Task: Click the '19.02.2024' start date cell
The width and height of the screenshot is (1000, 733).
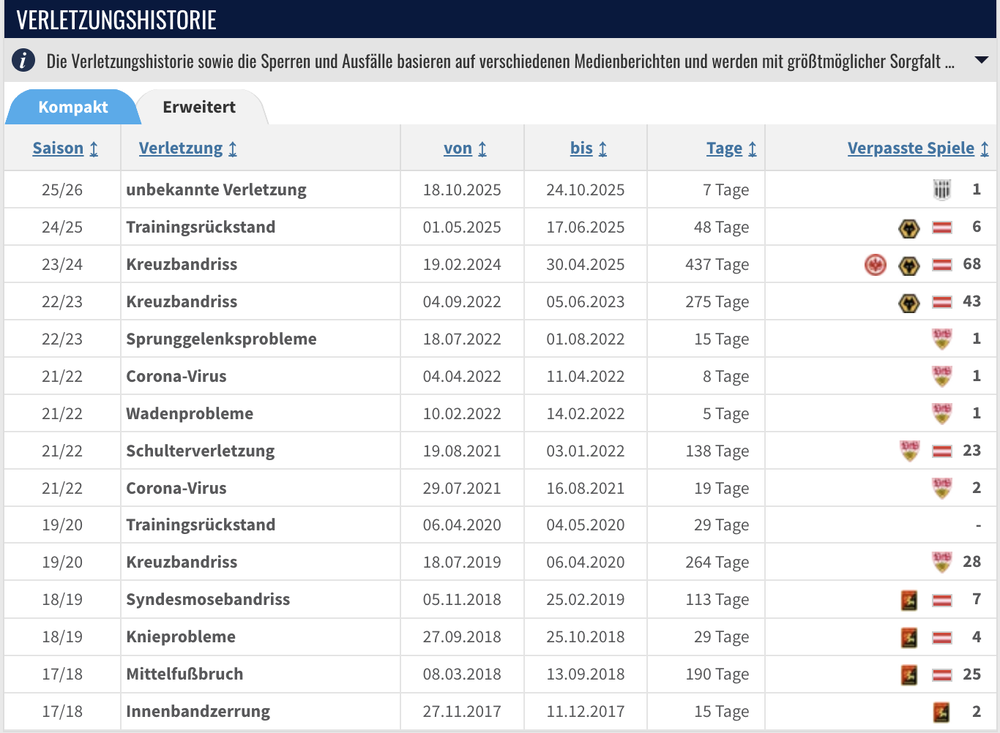Action: click(x=462, y=264)
